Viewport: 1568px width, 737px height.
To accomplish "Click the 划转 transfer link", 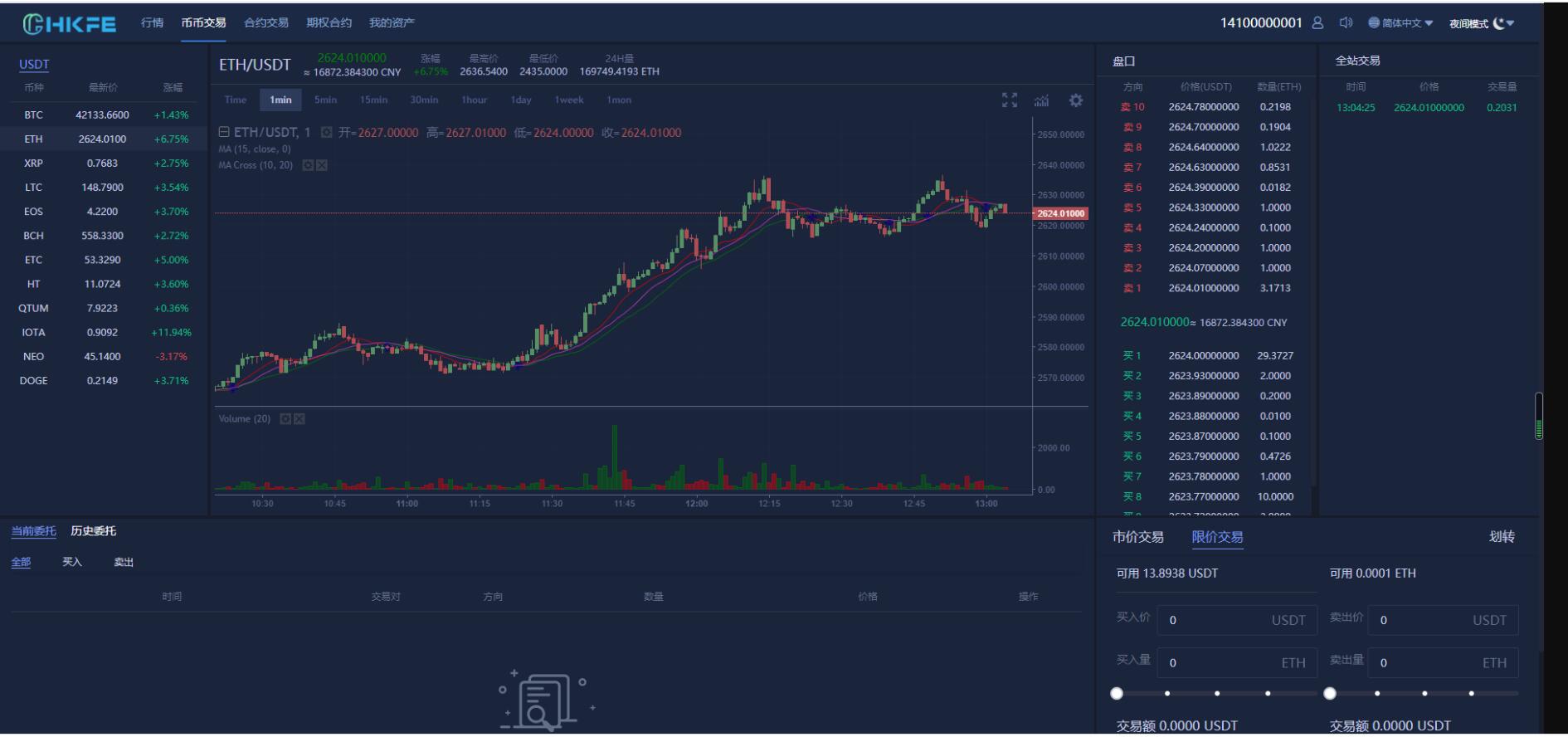I will (1501, 537).
